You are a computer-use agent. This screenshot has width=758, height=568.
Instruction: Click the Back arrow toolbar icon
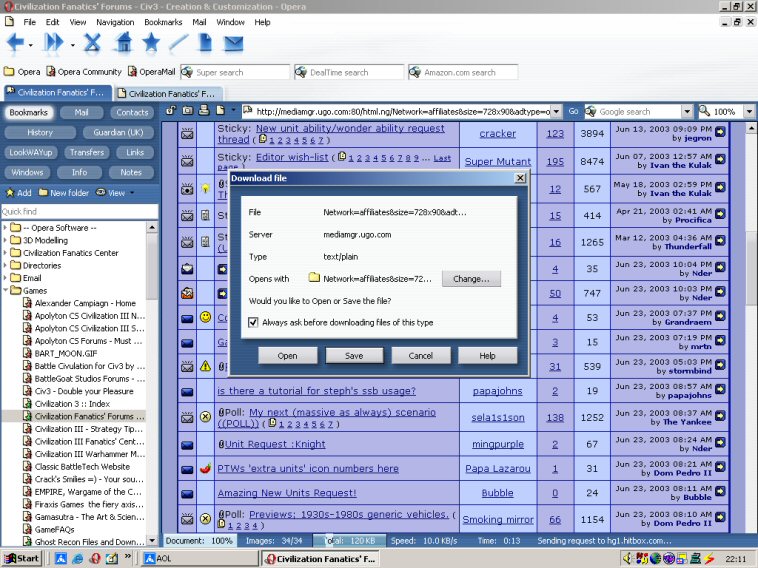pos(15,43)
